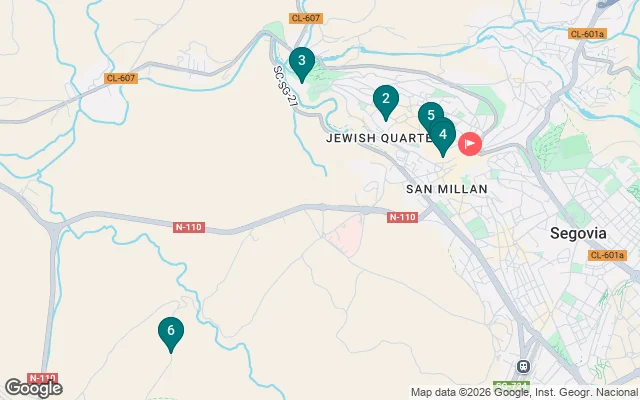Open the Map data attribution text
Viewport: 640px width, 400px height.
[524, 393]
